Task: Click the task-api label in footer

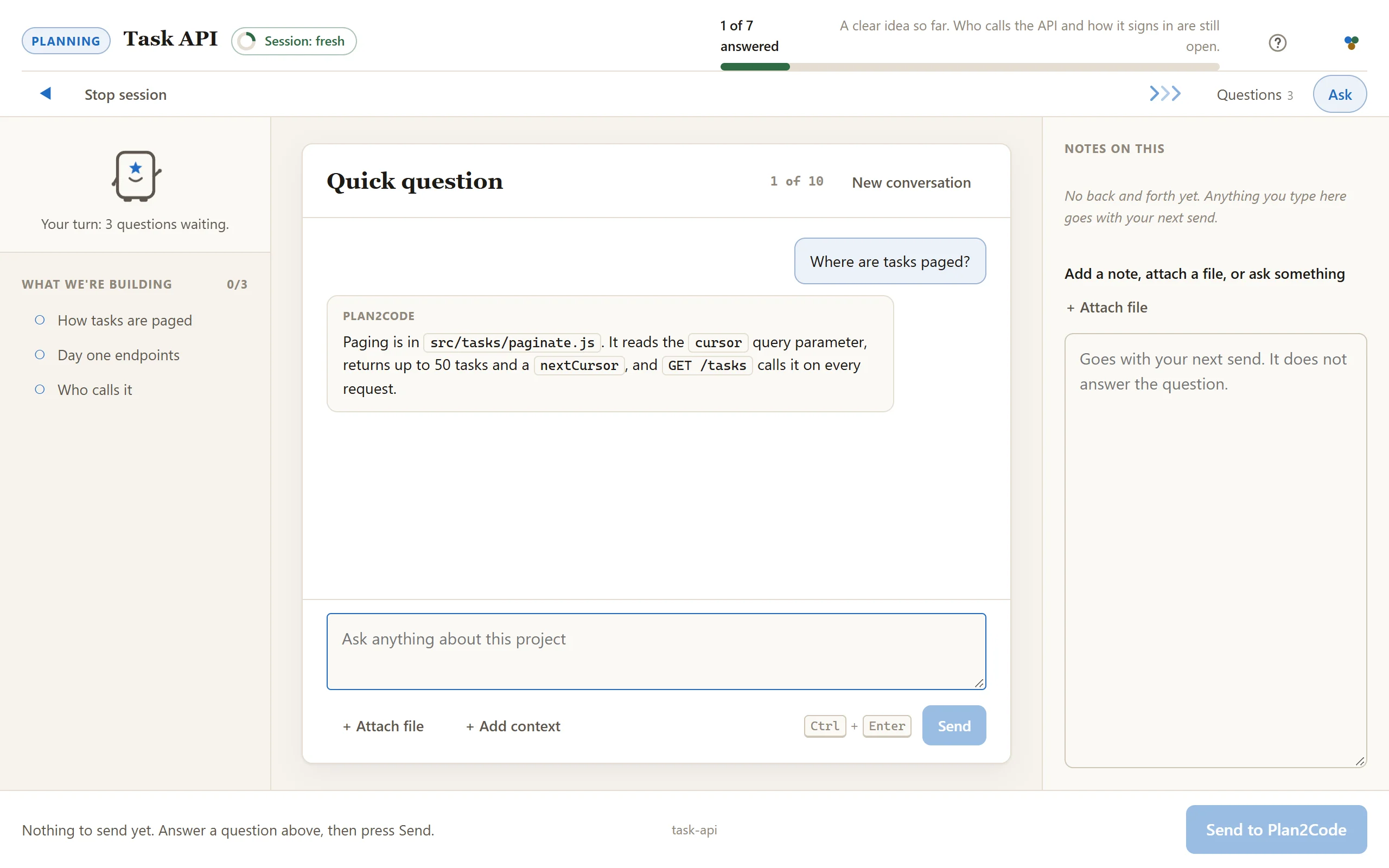Action: tap(694, 829)
